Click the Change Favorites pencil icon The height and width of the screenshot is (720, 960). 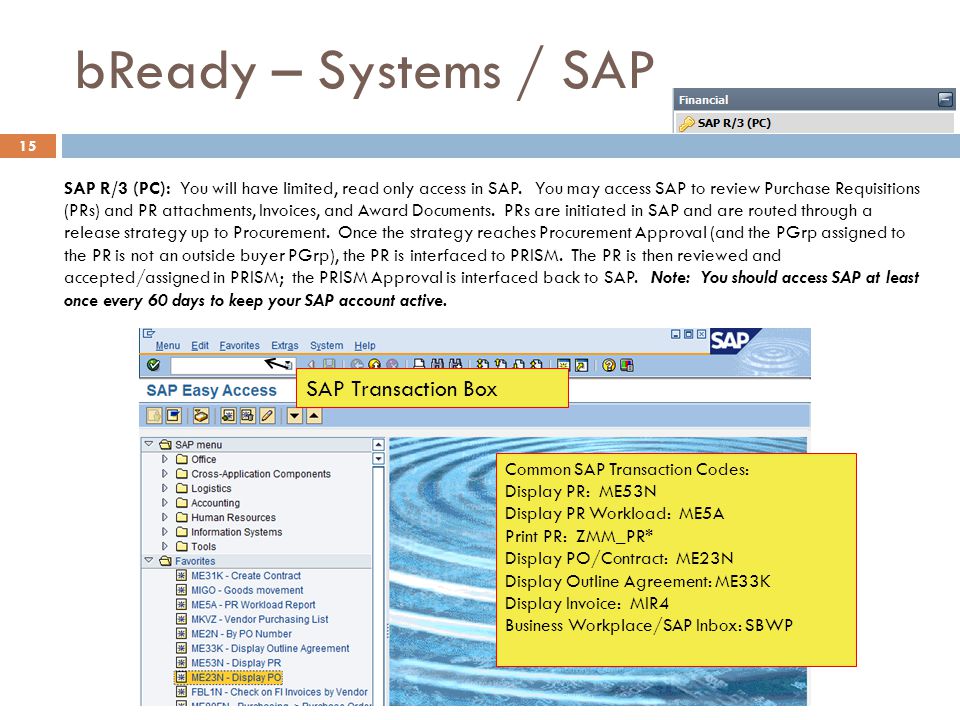tap(267, 416)
